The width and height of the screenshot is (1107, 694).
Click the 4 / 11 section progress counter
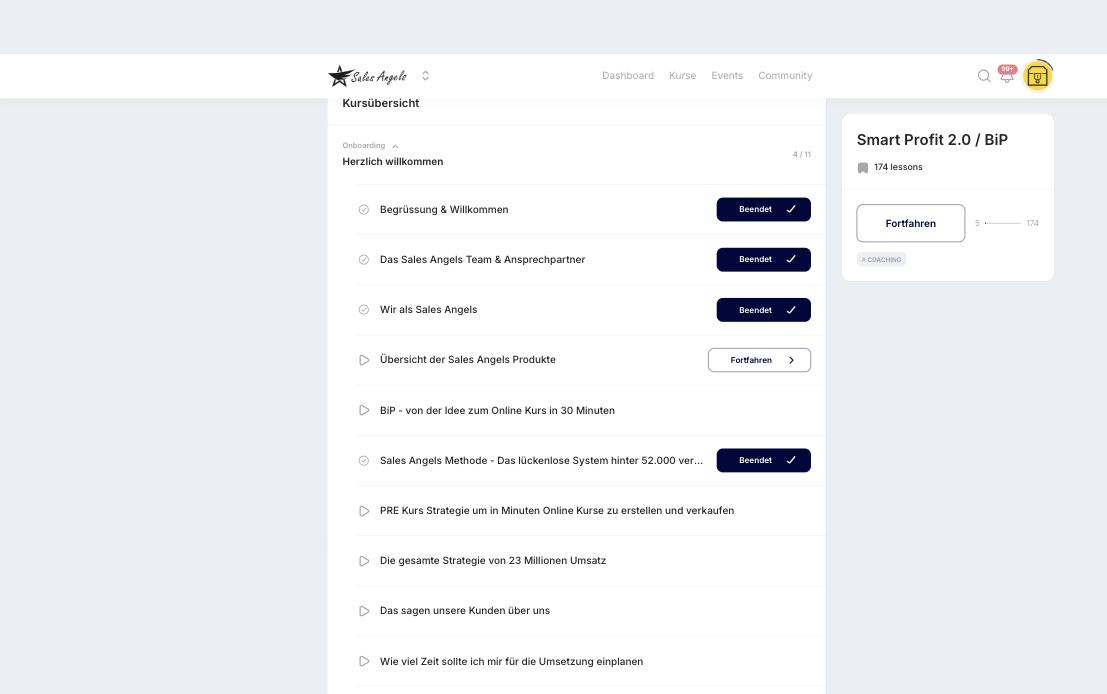coord(801,154)
